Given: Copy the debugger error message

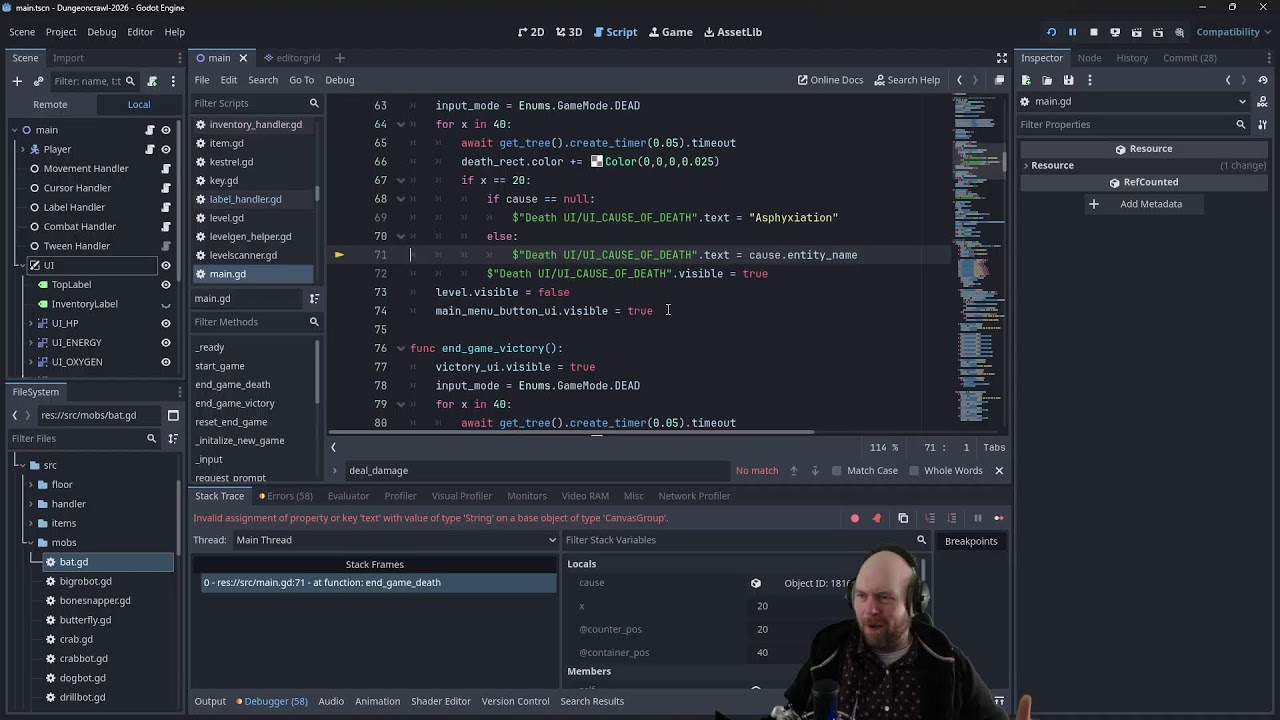Looking at the screenshot, I should click(x=903, y=518).
